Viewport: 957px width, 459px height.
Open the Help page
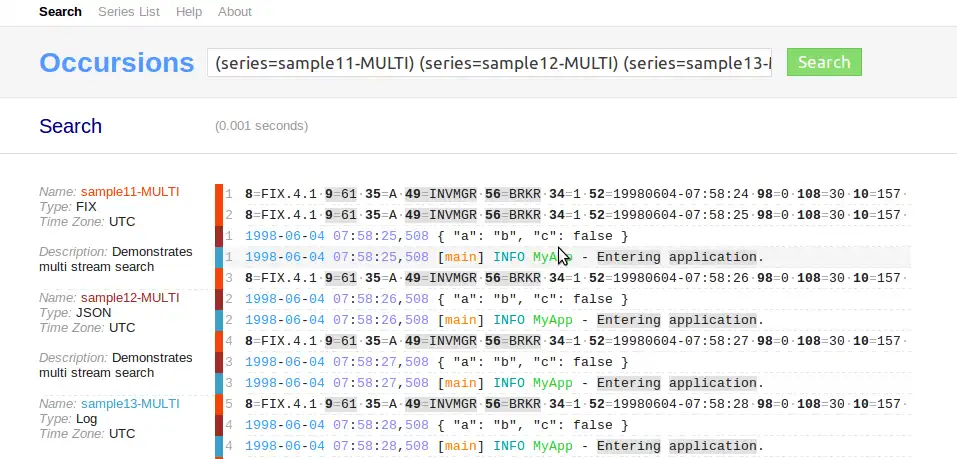tap(189, 12)
